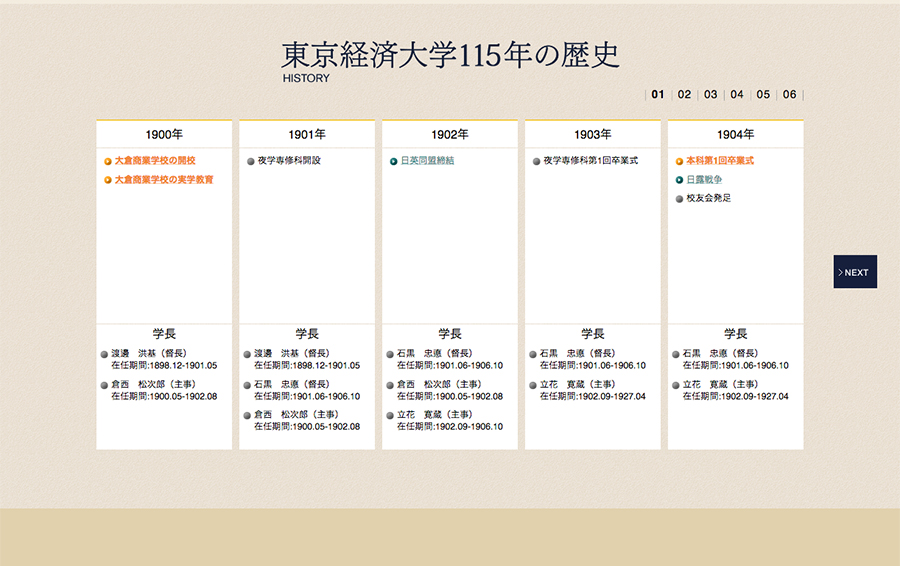Click the 1903年 column heading

[x=593, y=134]
